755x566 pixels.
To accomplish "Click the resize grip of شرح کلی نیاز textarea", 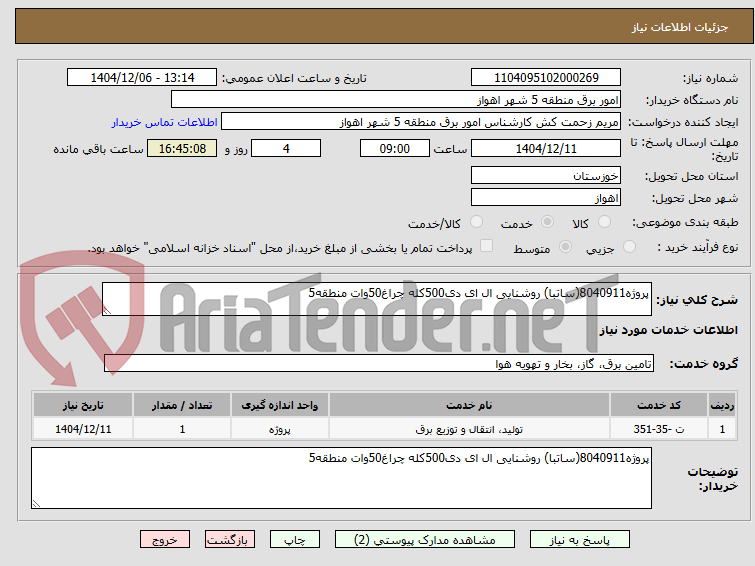I will 107,311.
